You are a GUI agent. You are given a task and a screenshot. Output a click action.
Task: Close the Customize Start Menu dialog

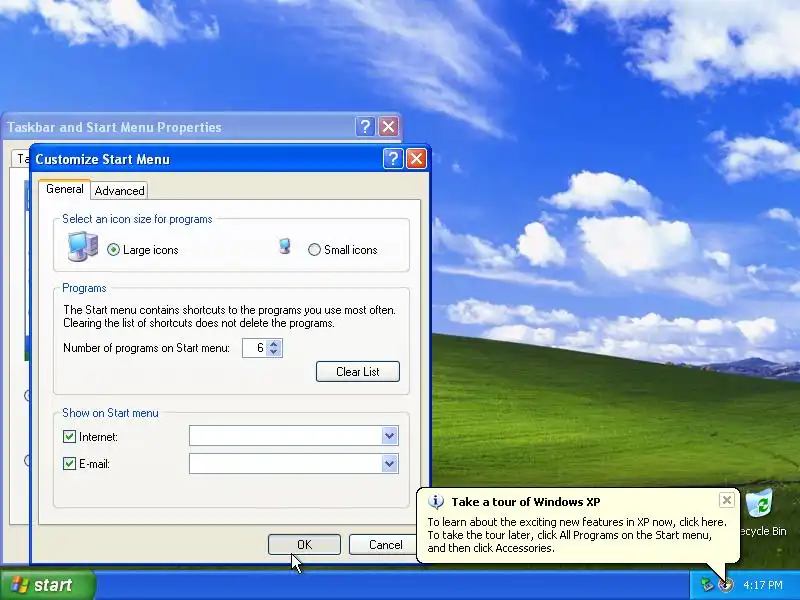[x=416, y=159]
